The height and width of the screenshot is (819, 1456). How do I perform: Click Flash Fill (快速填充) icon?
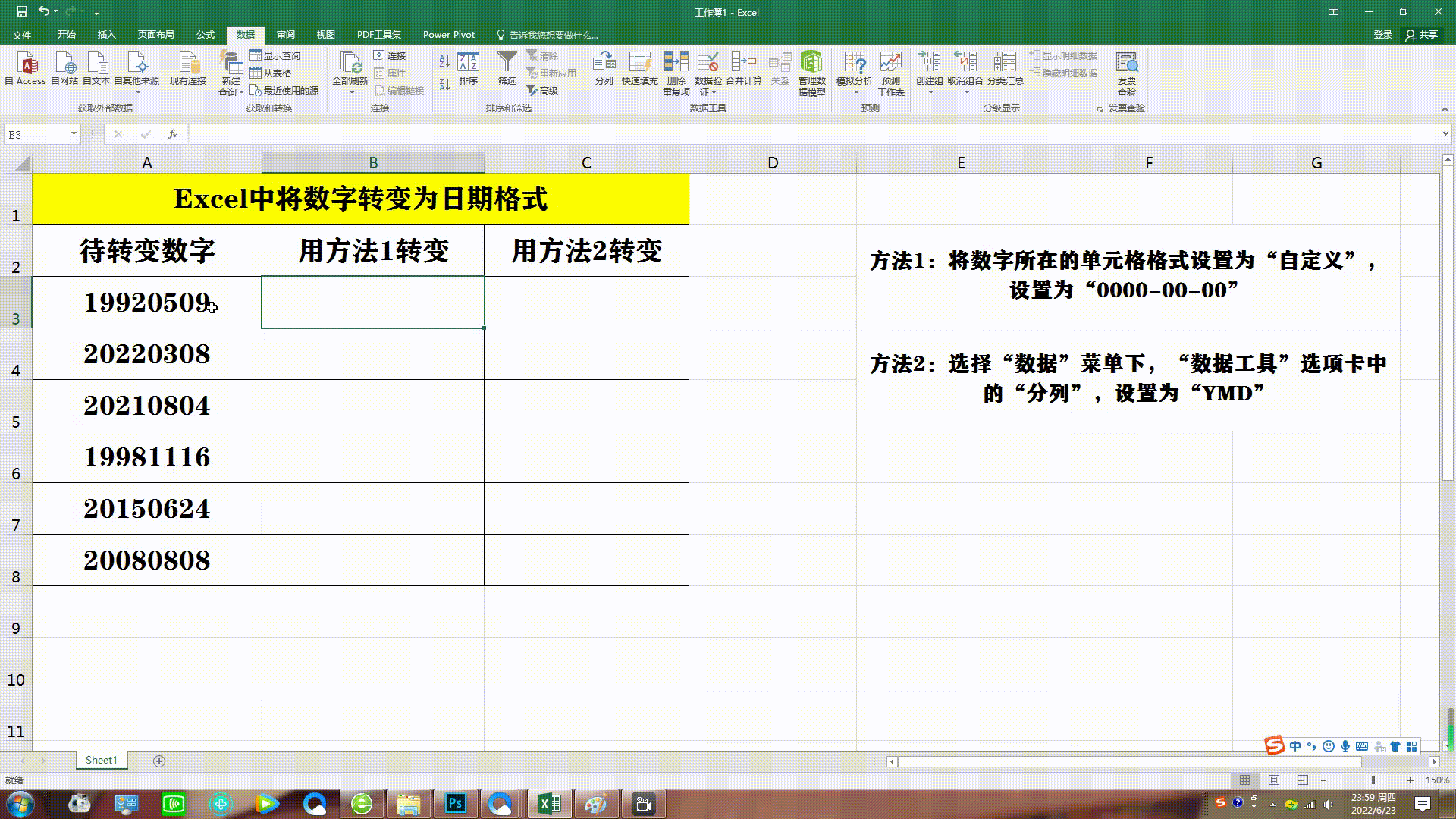[x=640, y=68]
